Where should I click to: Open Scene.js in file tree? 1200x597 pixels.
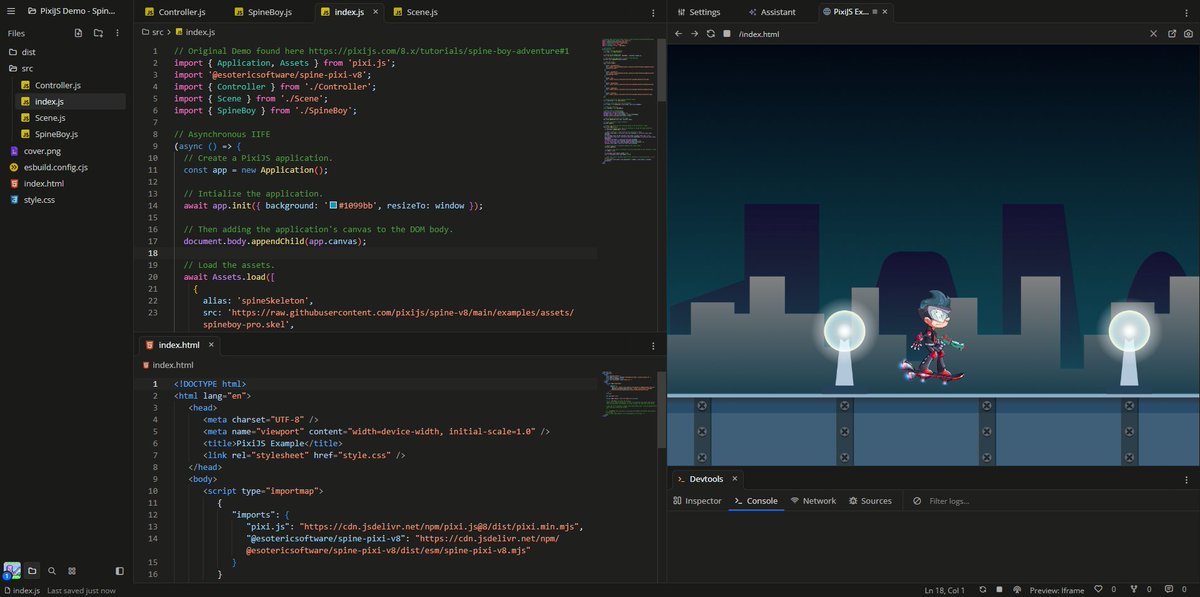coord(50,118)
